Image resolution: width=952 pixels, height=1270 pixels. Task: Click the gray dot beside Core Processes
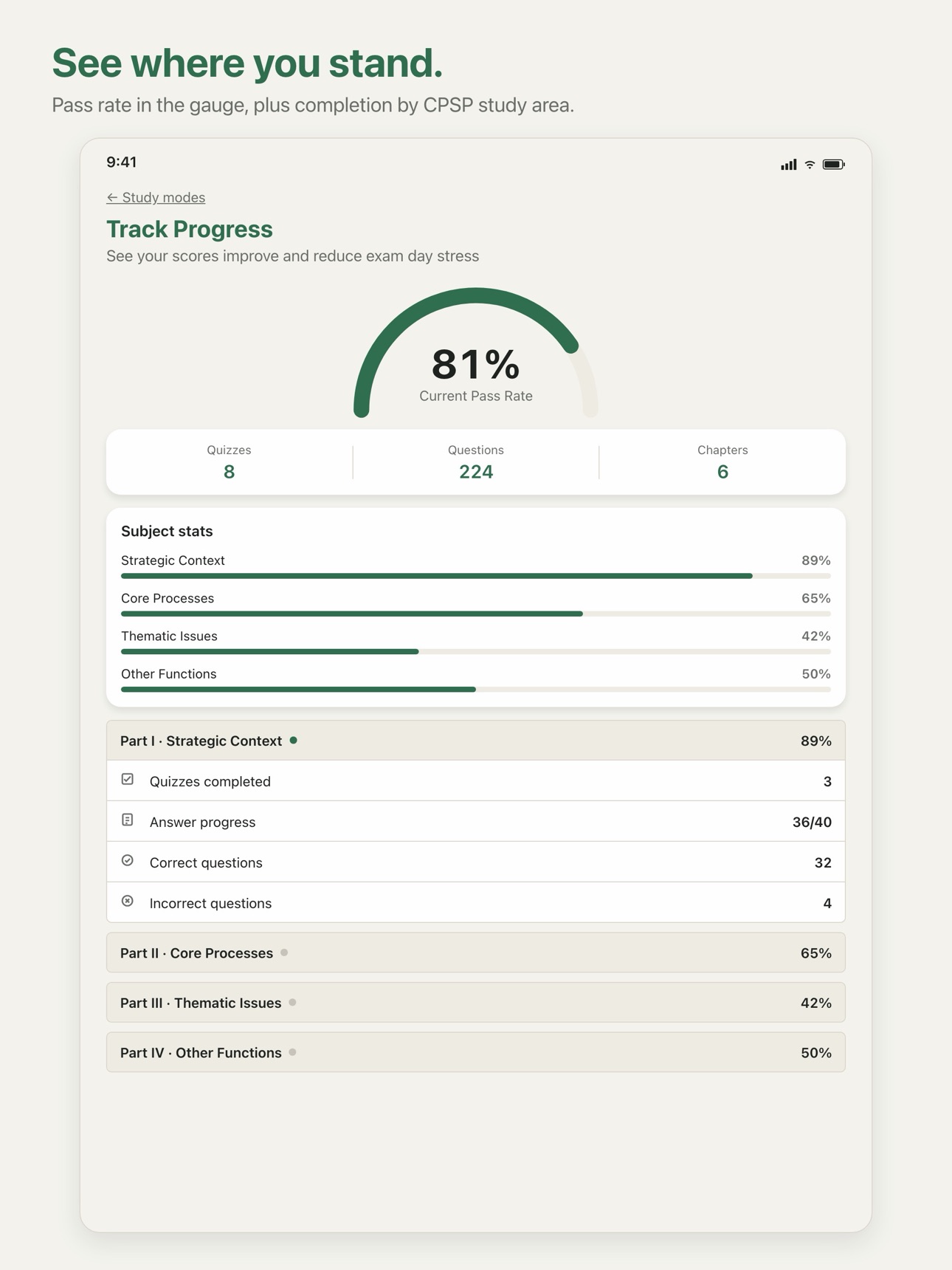click(284, 952)
